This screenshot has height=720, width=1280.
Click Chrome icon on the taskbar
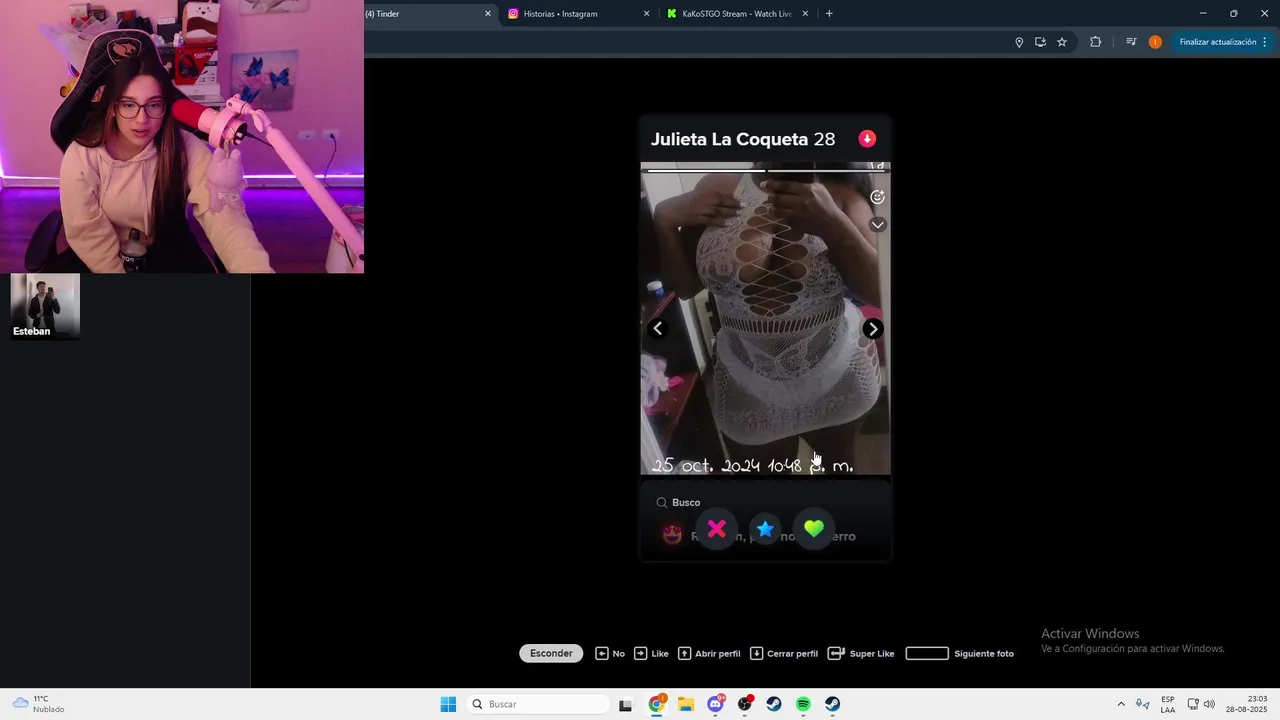(x=656, y=704)
